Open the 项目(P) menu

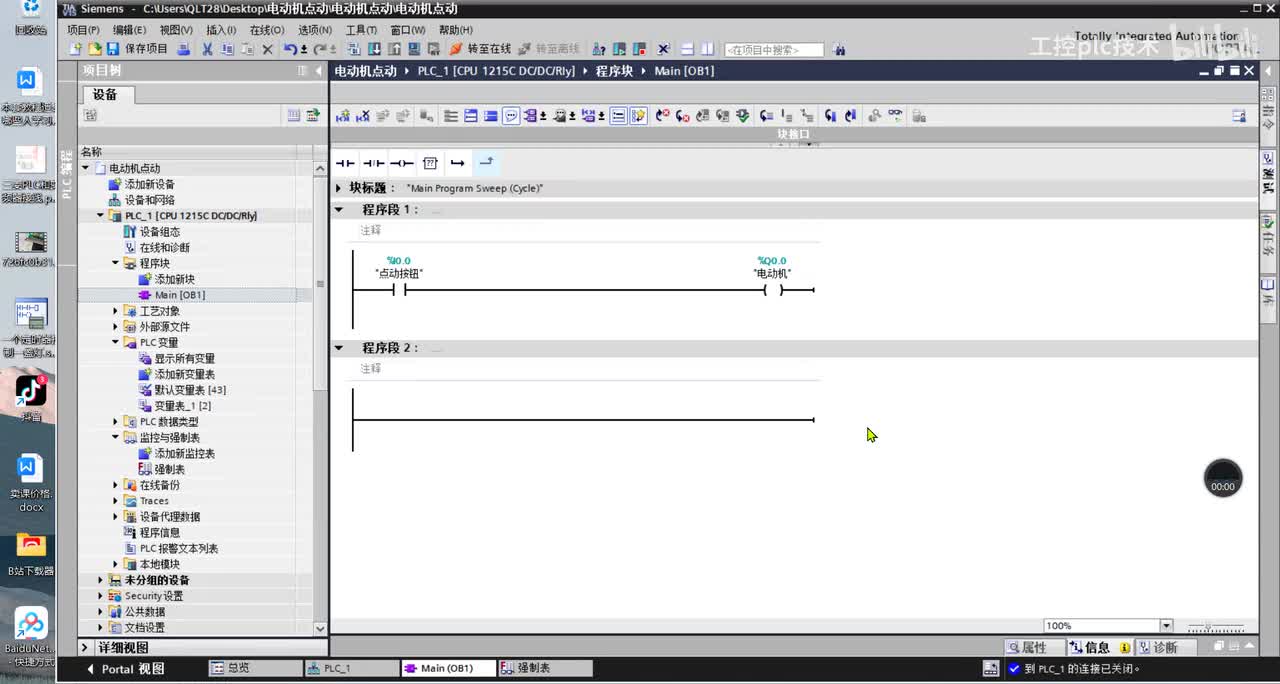click(83, 30)
